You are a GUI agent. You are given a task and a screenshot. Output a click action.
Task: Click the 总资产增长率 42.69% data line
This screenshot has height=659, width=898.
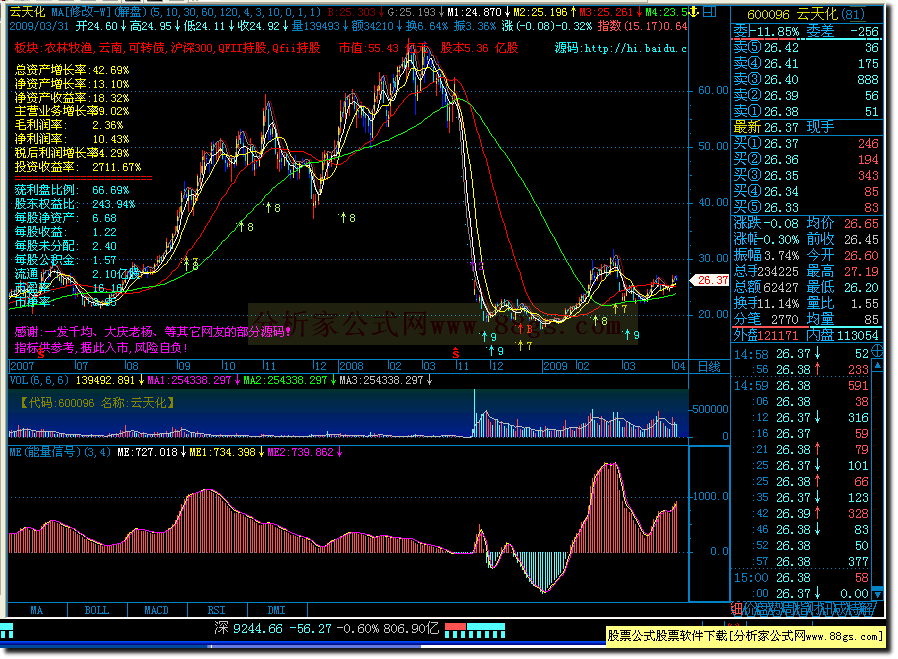[72, 70]
